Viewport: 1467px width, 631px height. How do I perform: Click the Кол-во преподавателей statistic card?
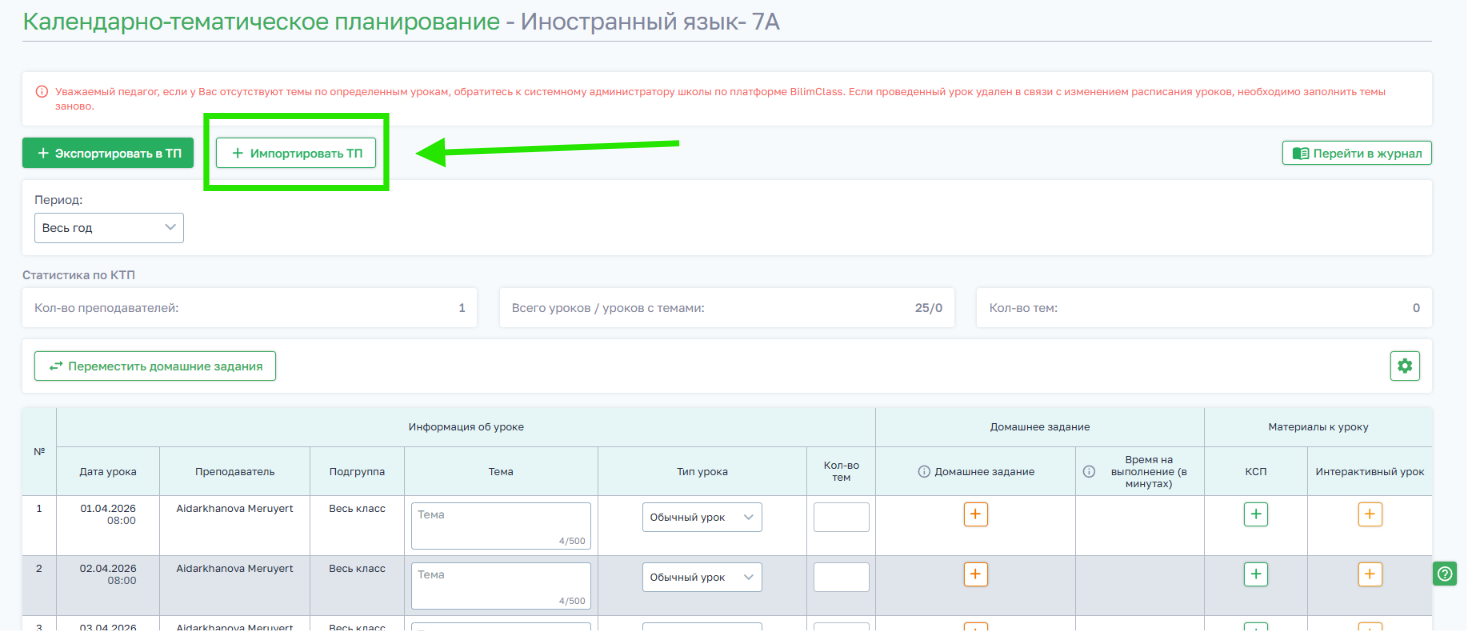point(249,308)
